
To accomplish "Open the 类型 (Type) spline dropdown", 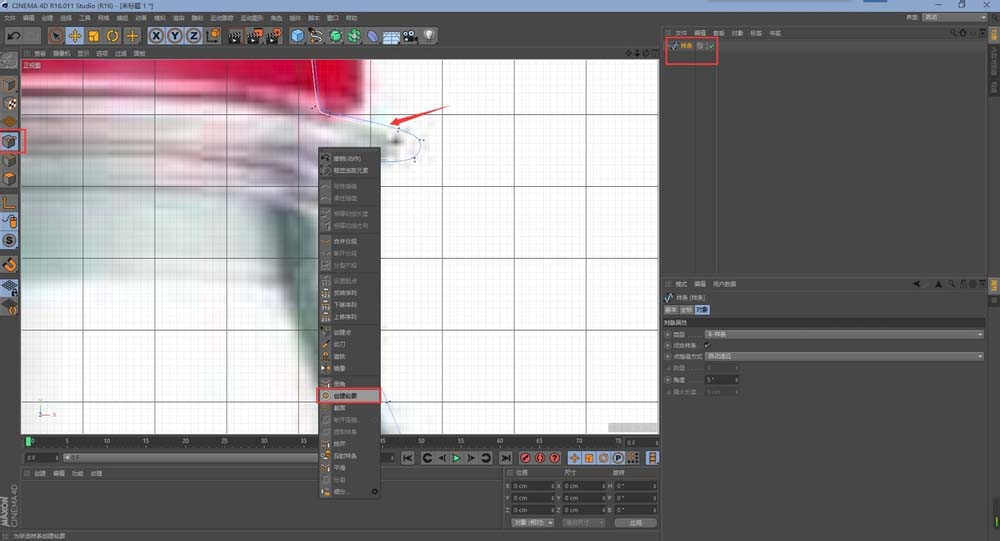I will click(843, 334).
